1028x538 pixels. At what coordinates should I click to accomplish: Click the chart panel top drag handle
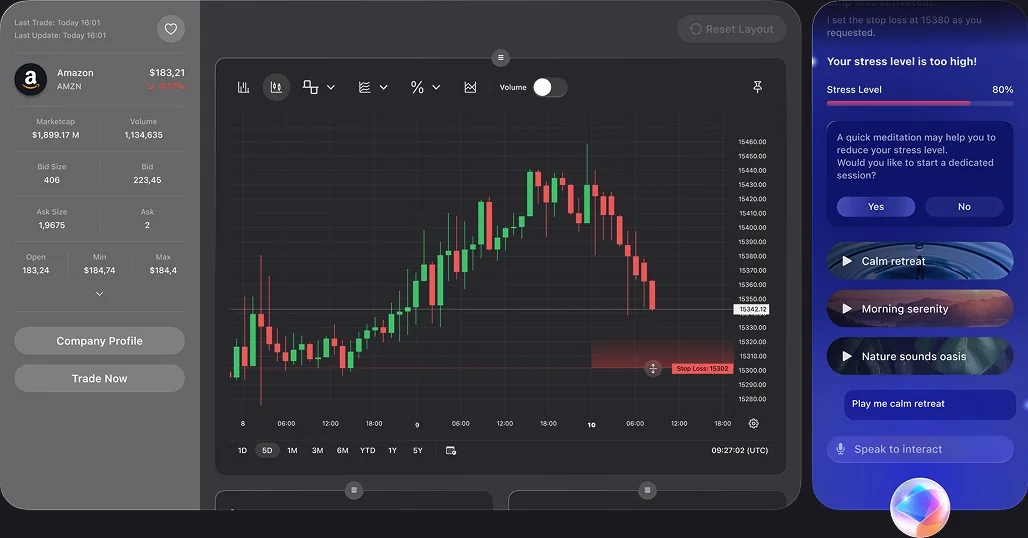pos(500,58)
